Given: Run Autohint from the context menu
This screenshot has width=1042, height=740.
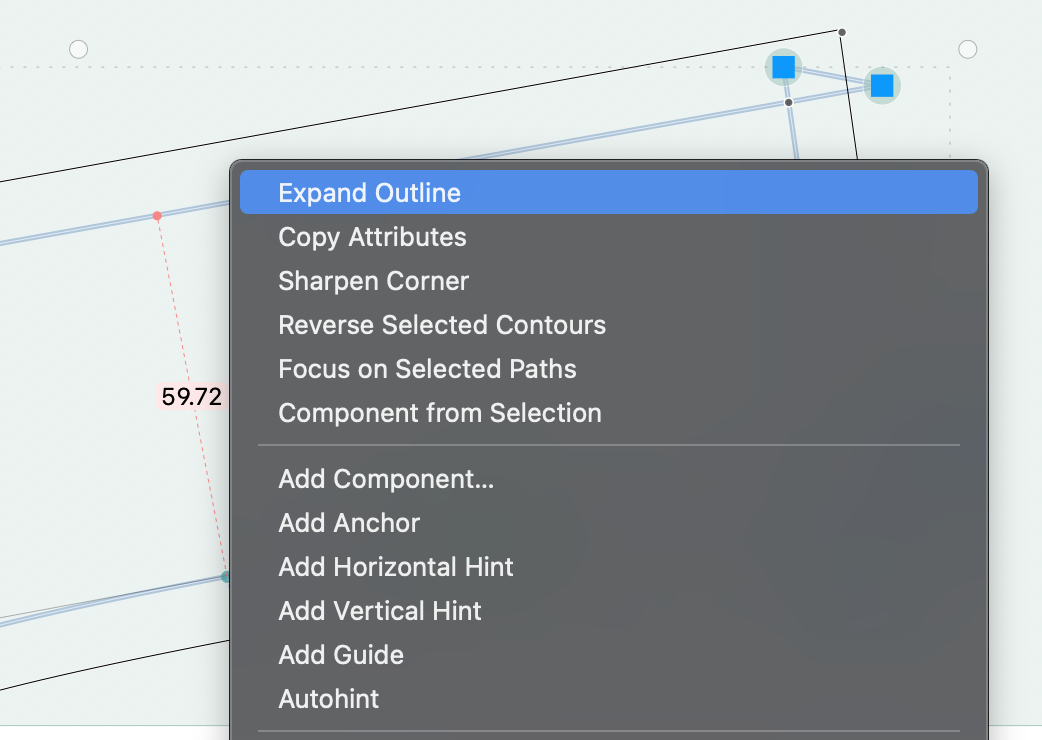Looking at the screenshot, I should pyautogui.click(x=329, y=699).
